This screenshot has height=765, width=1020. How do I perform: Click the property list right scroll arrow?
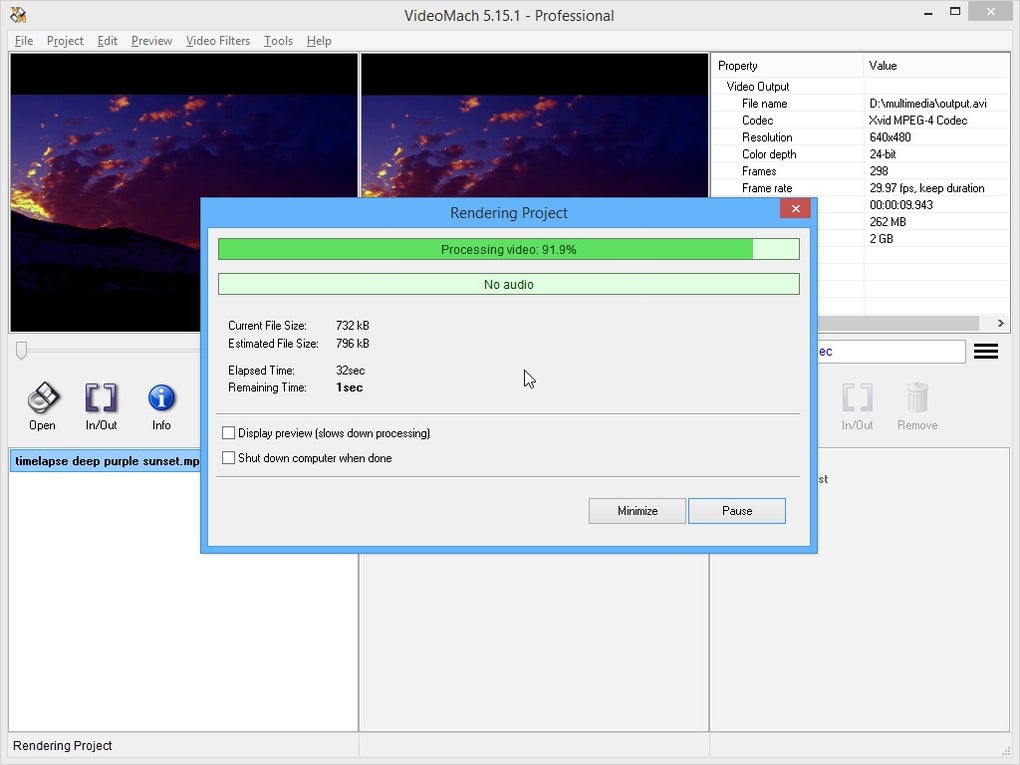[1000, 323]
